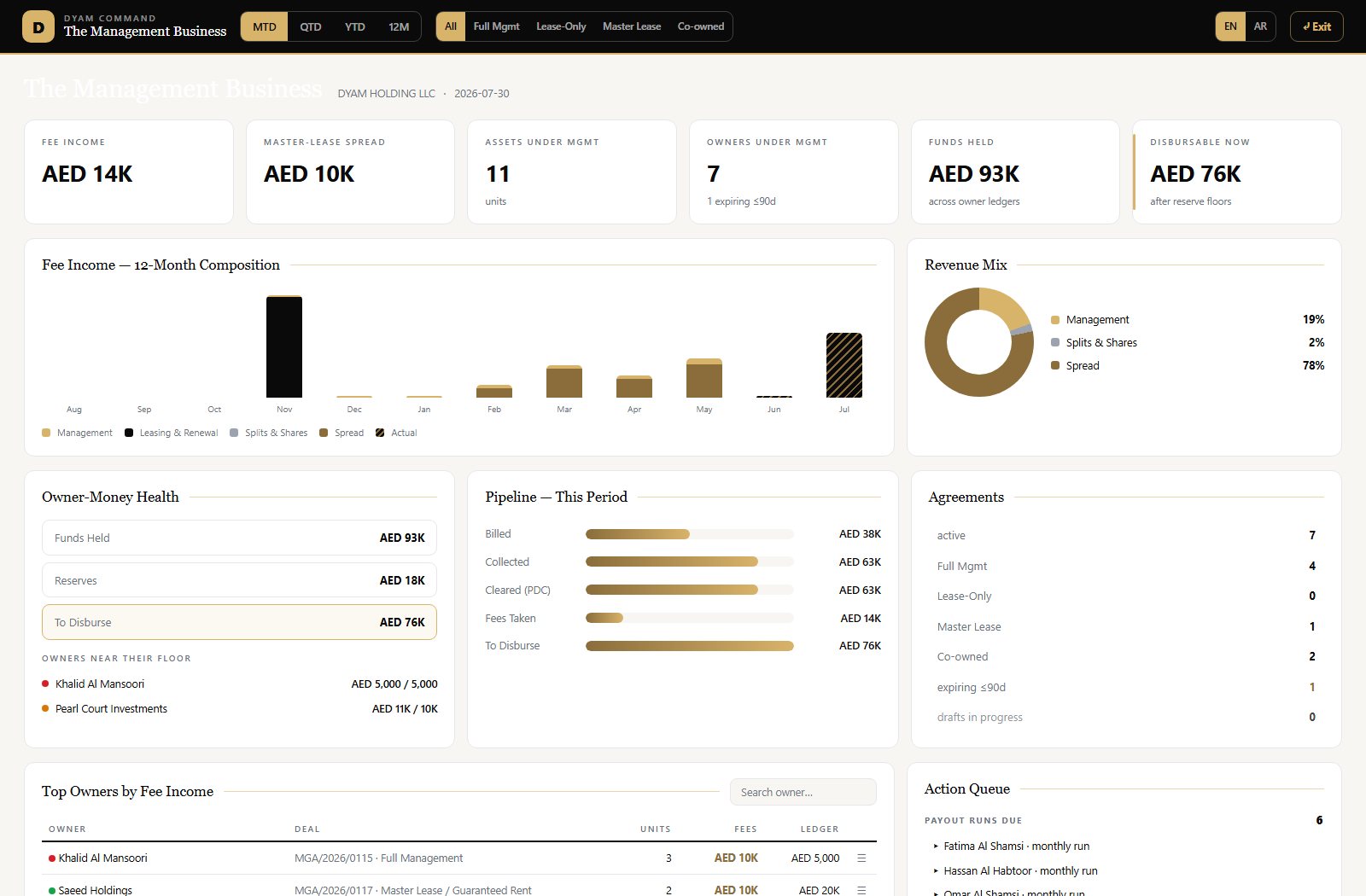Toggle the Management legend swatch in chart

46,433
